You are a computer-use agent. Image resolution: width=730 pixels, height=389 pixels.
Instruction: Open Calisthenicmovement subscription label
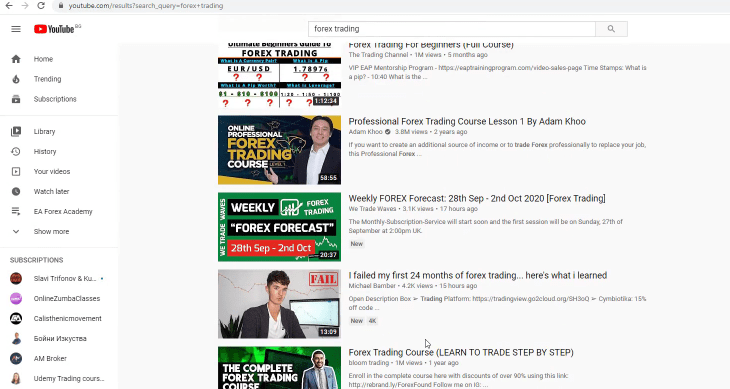tap(68, 319)
